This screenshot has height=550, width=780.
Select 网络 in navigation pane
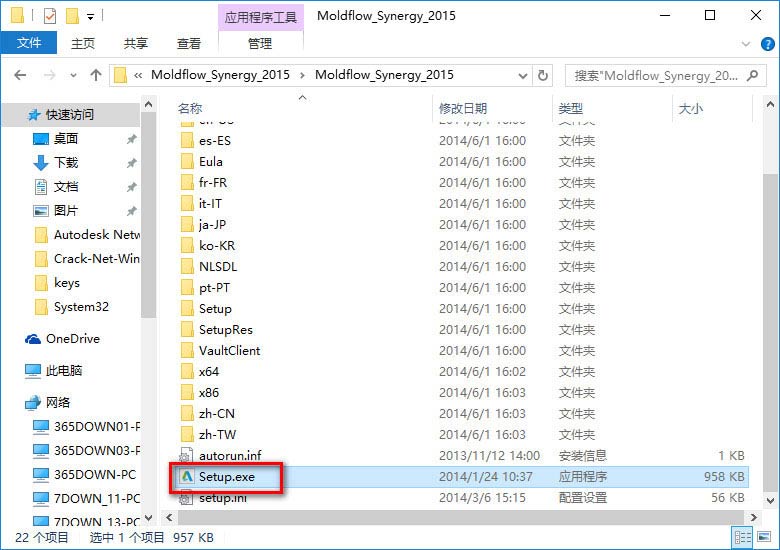tap(58, 402)
